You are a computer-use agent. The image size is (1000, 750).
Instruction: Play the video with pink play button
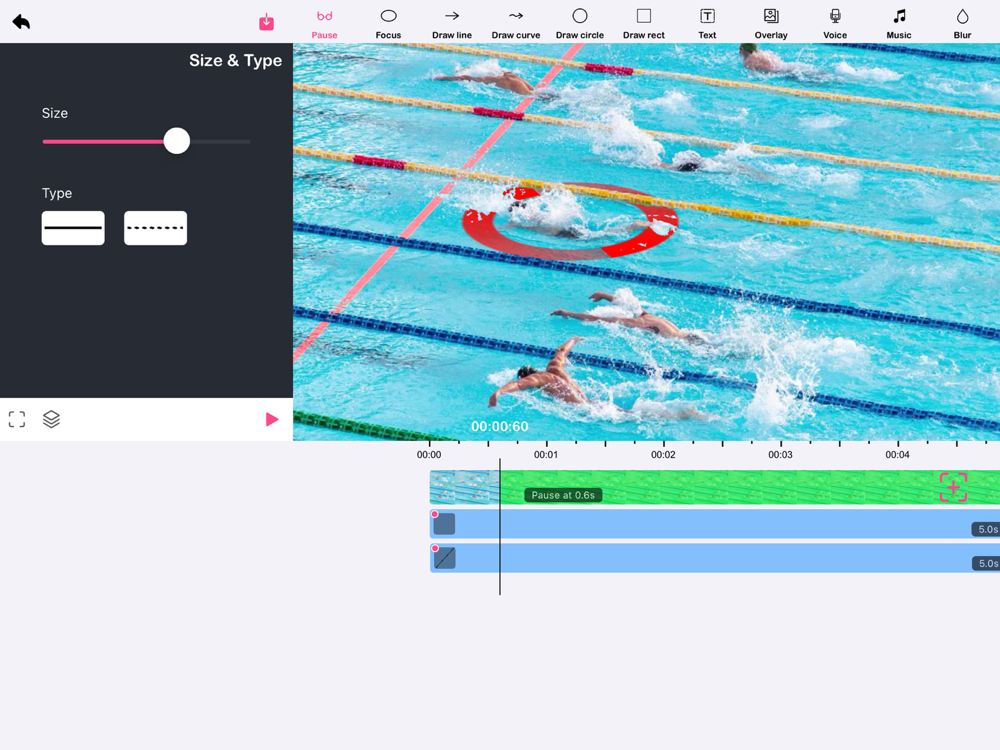(x=272, y=419)
